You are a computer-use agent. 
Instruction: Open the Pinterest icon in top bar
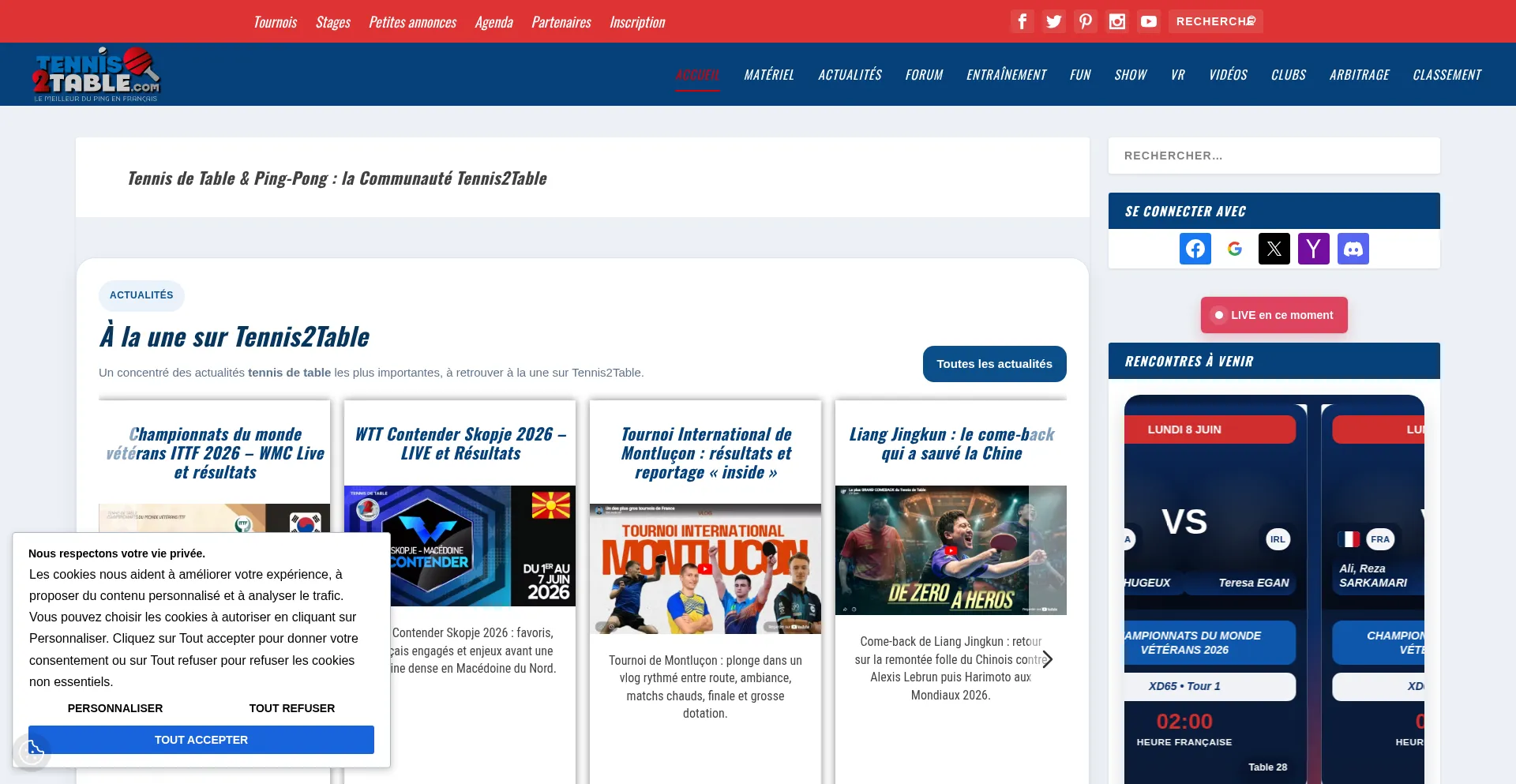point(1086,21)
